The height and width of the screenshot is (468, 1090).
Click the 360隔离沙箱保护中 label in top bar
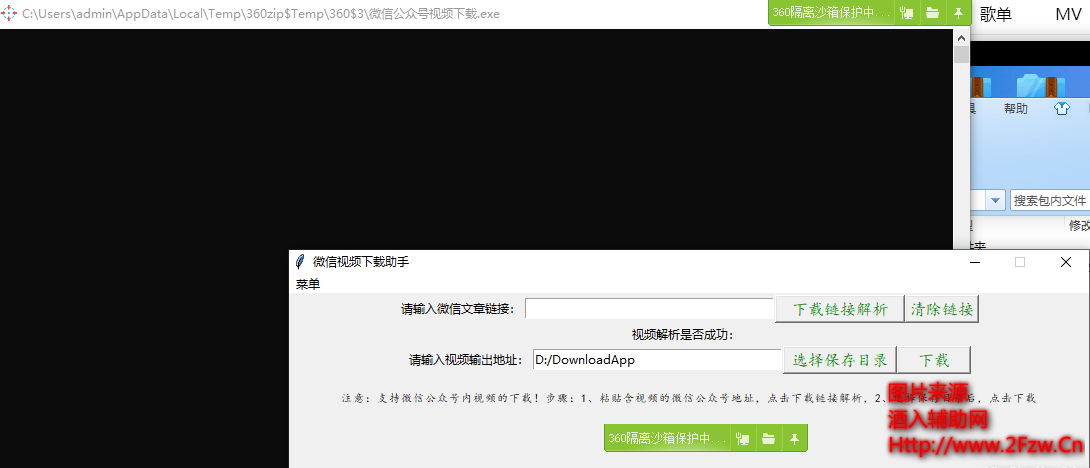click(831, 13)
